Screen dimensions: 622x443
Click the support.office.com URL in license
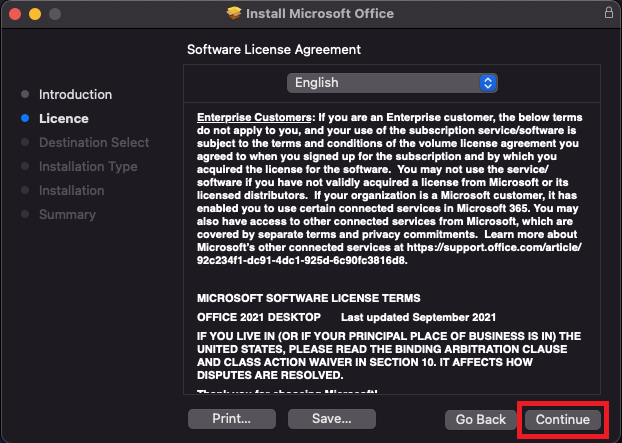389,254
